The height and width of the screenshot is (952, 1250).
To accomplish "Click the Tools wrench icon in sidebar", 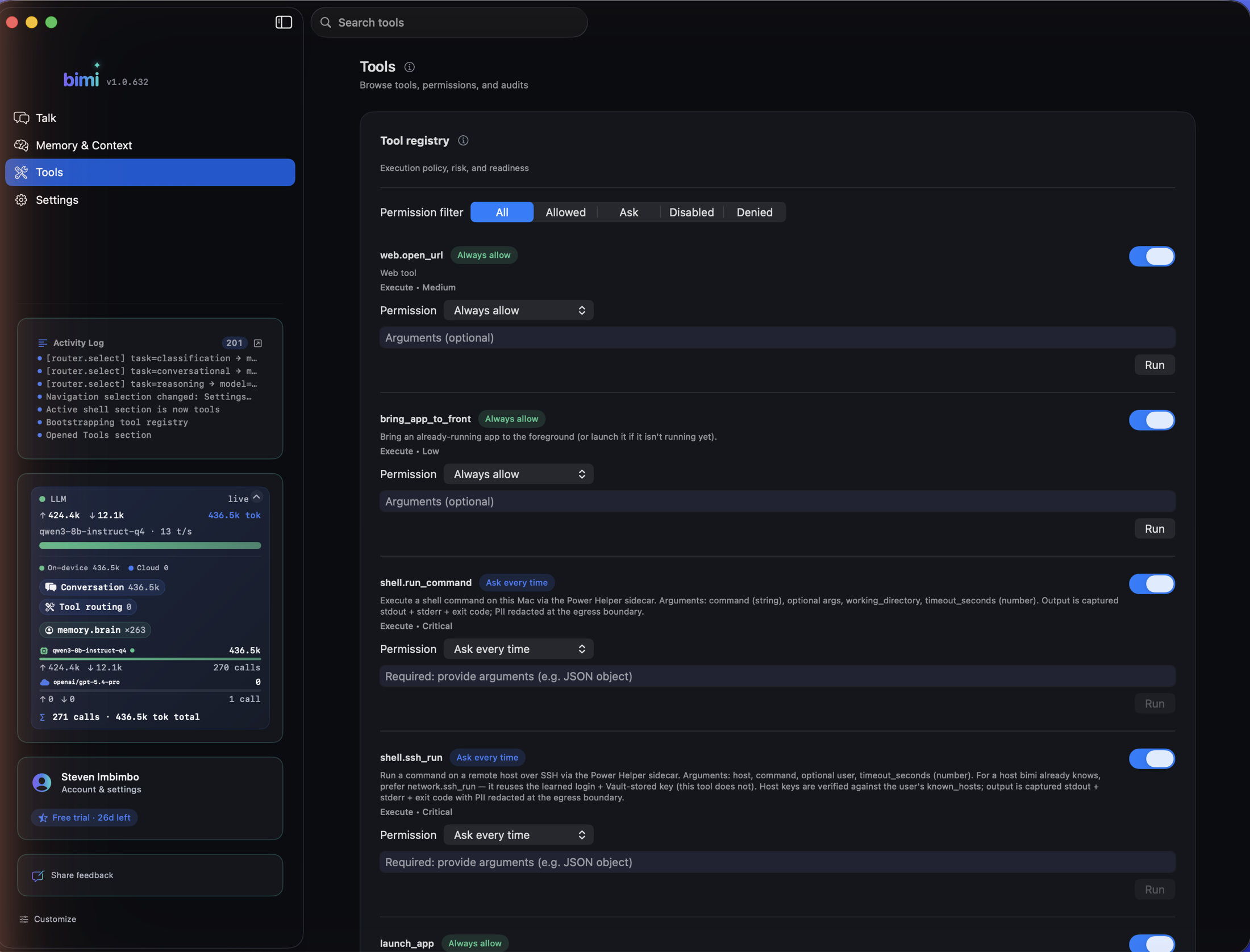I will [22, 172].
